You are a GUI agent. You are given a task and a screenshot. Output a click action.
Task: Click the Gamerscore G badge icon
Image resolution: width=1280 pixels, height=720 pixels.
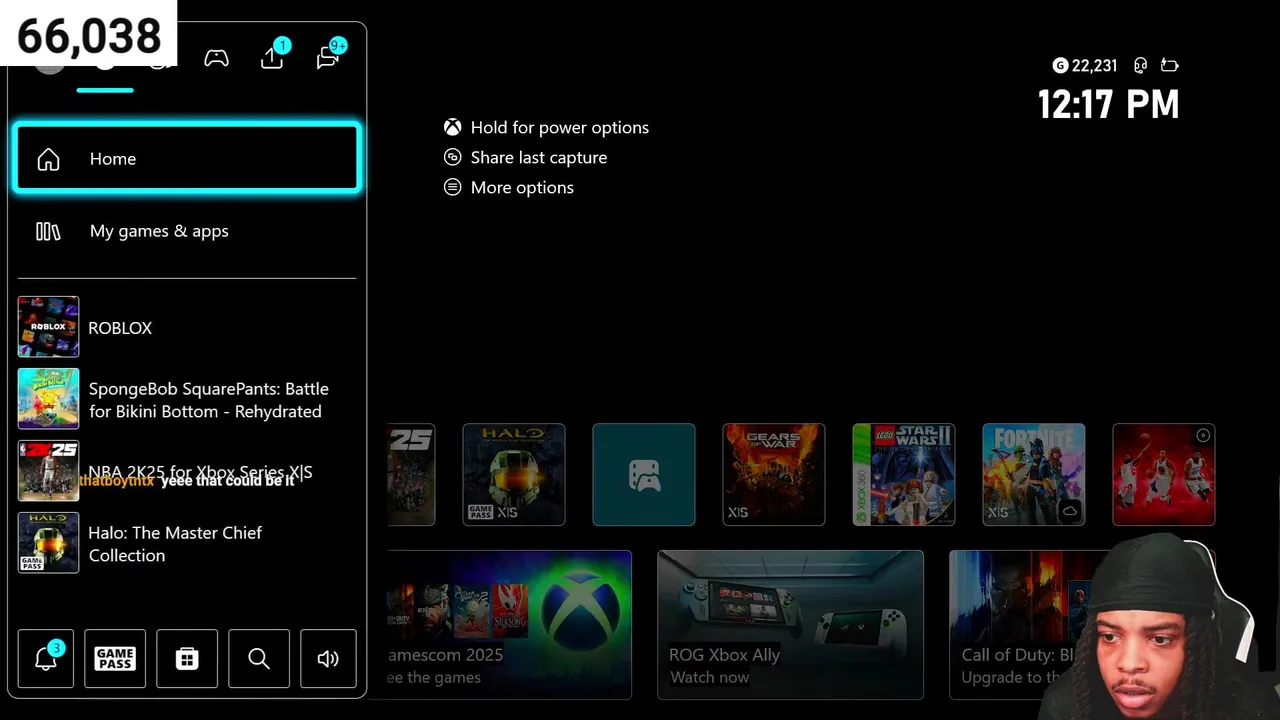1060,65
